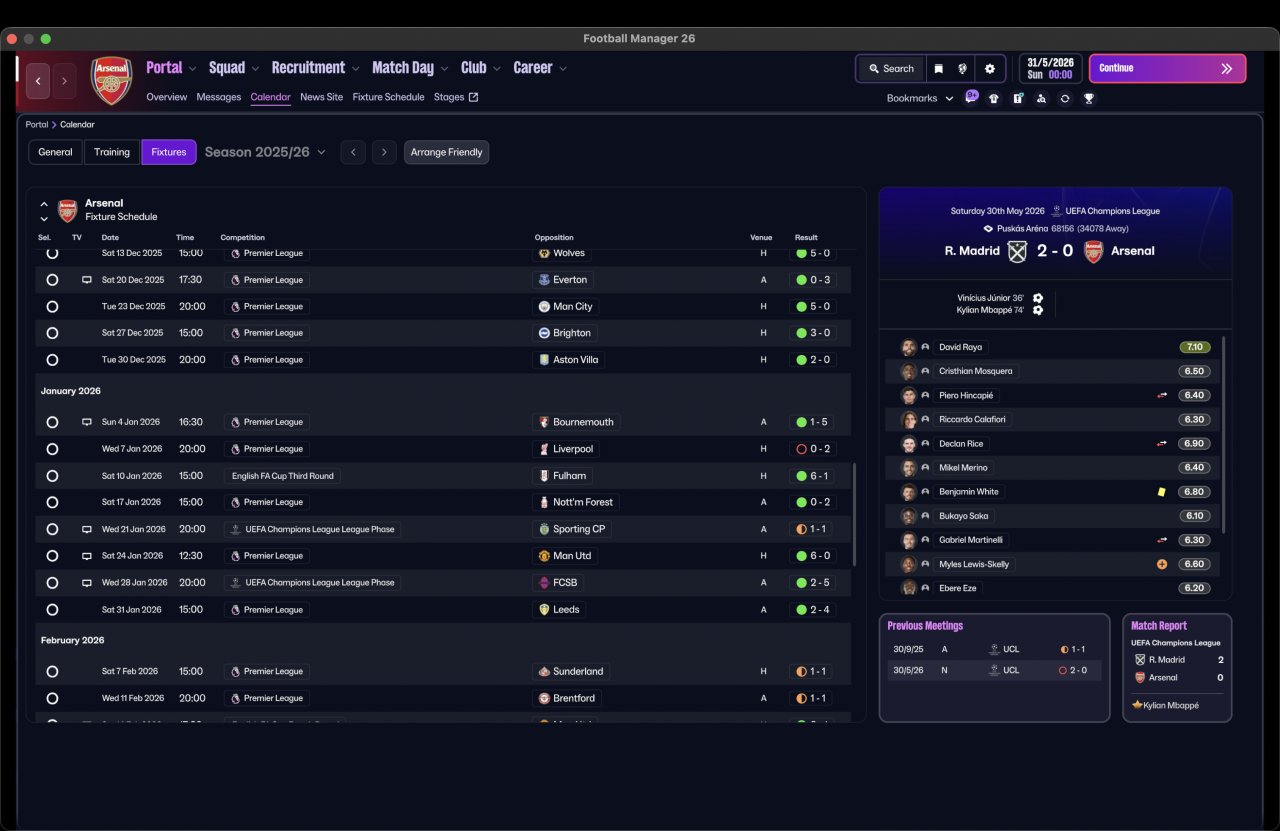
Task: Open the messages bubble with 9+ badge
Action: click(x=971, y=97)
